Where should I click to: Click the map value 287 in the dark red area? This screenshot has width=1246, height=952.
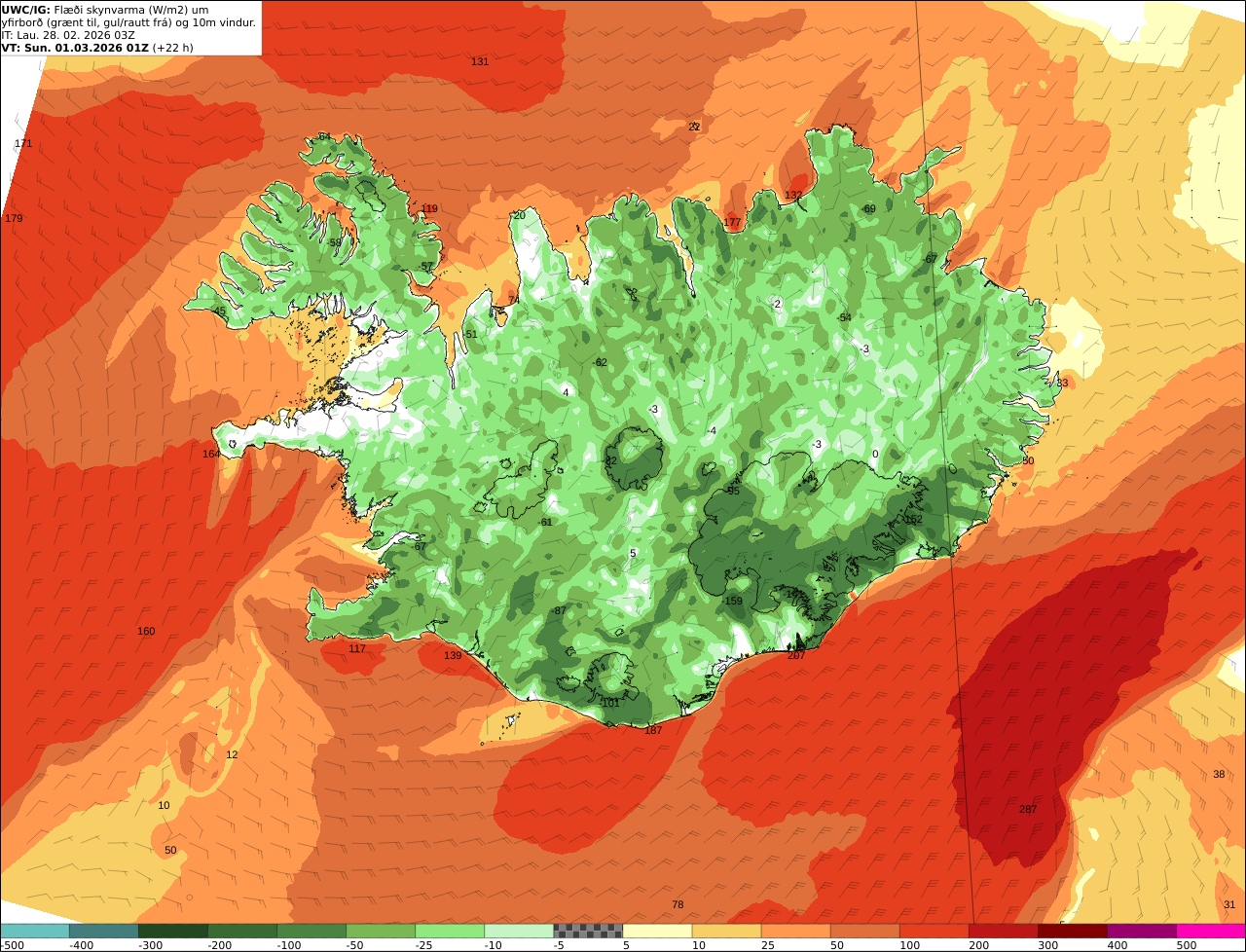pyautogui.click(x=1028, y=810)
